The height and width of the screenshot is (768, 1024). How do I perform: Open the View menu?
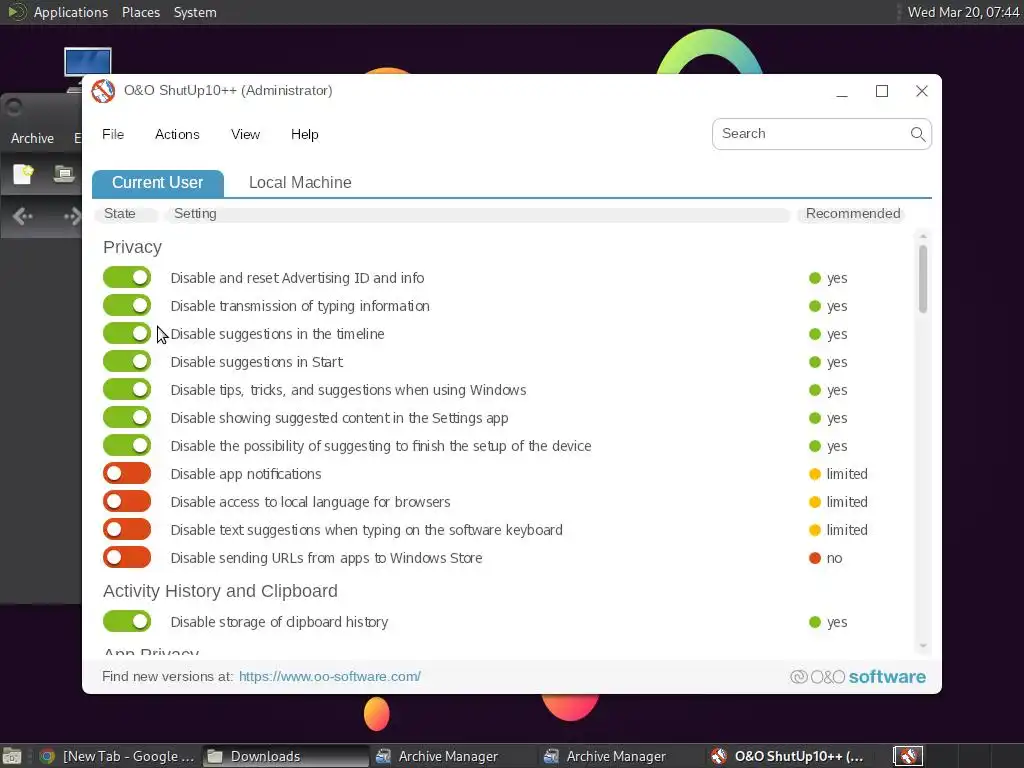point(246,134)
